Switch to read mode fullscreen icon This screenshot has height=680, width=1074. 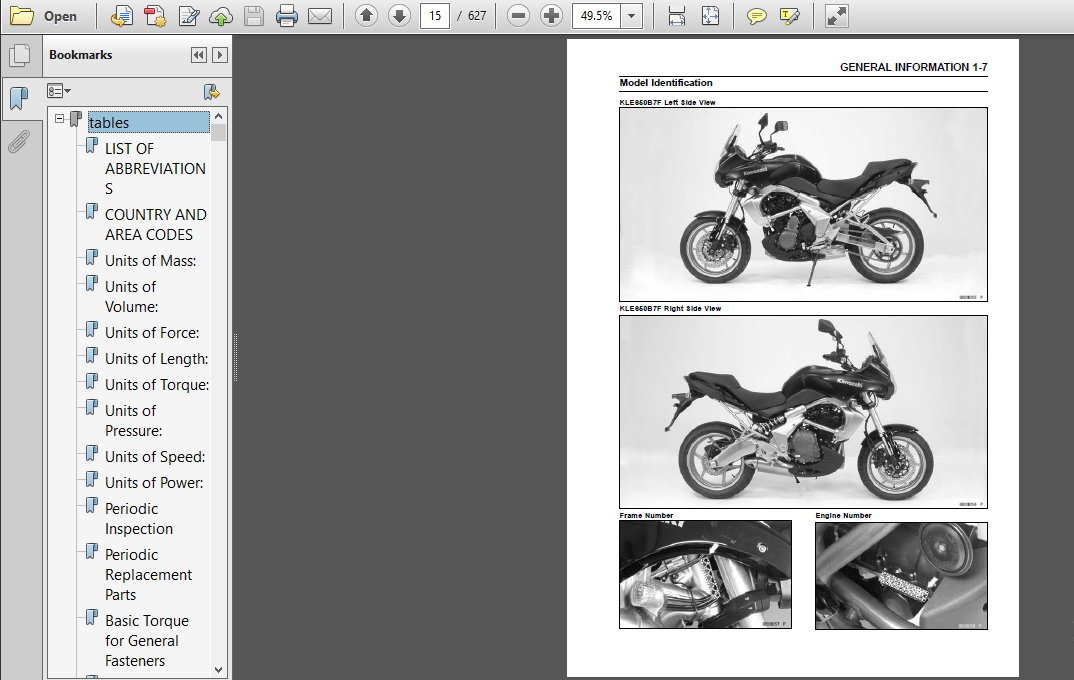pos(836,16)
